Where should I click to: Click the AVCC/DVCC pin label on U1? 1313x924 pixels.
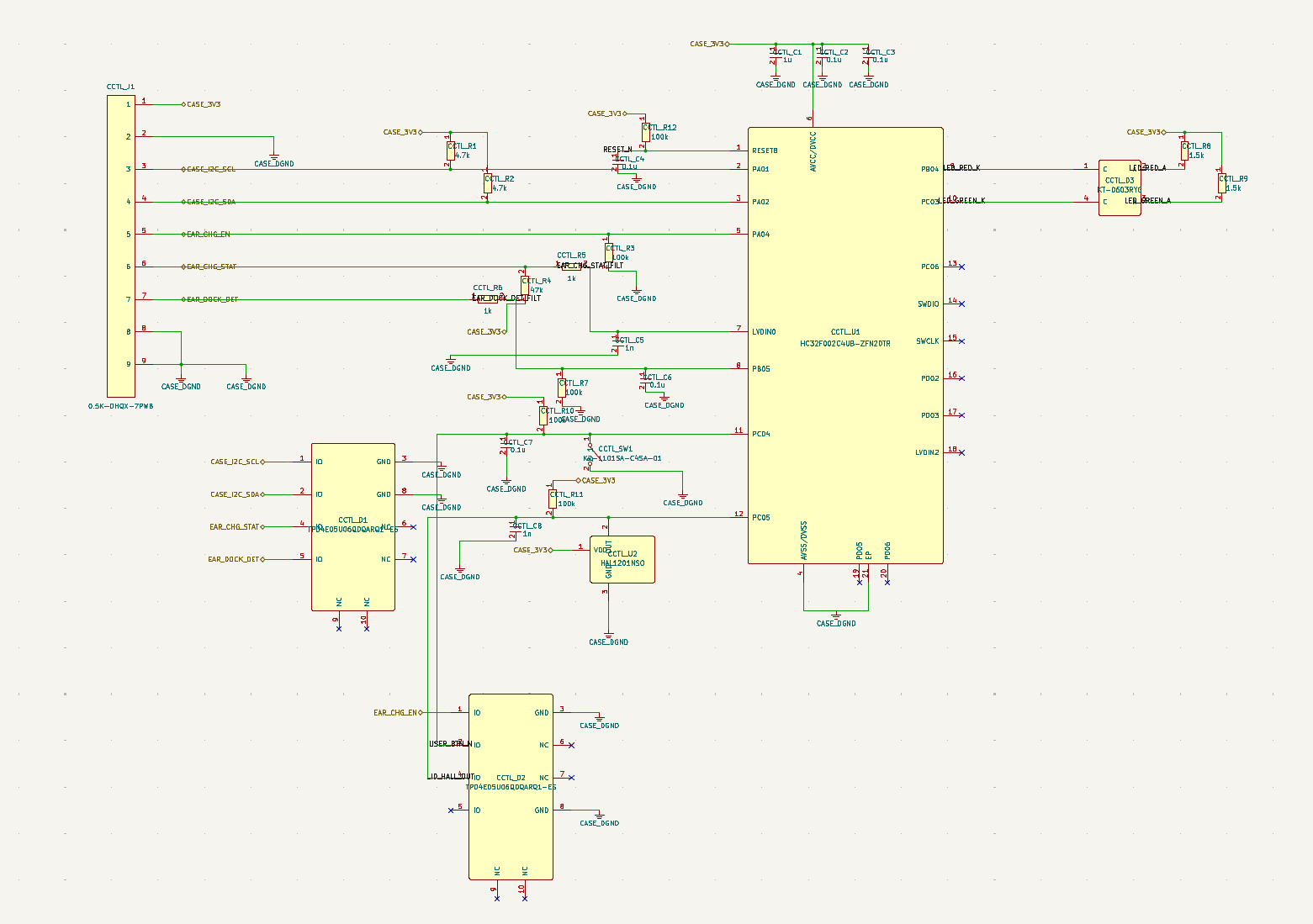[813, 152]
